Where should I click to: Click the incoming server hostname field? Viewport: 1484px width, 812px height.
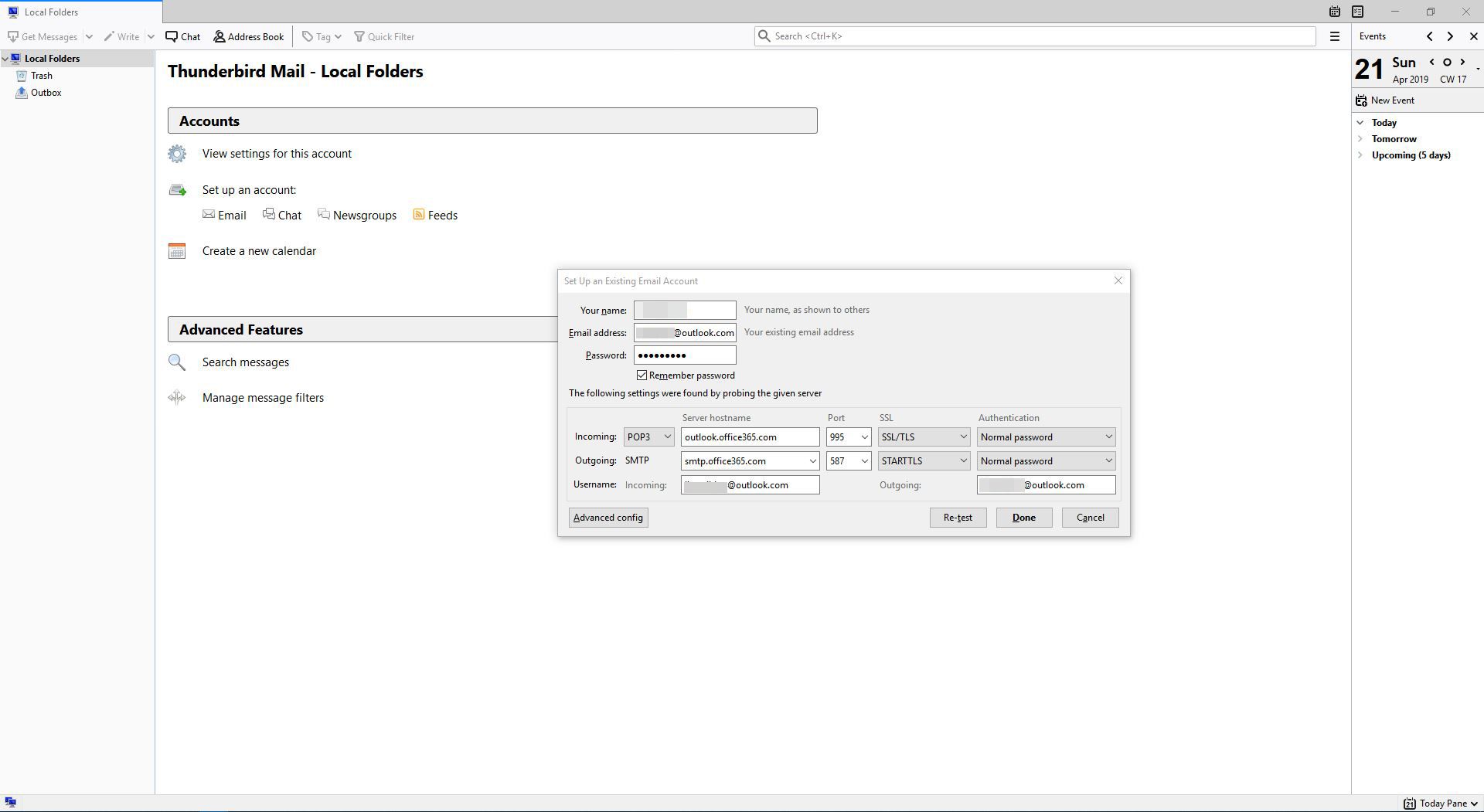(x=750, y=437)
